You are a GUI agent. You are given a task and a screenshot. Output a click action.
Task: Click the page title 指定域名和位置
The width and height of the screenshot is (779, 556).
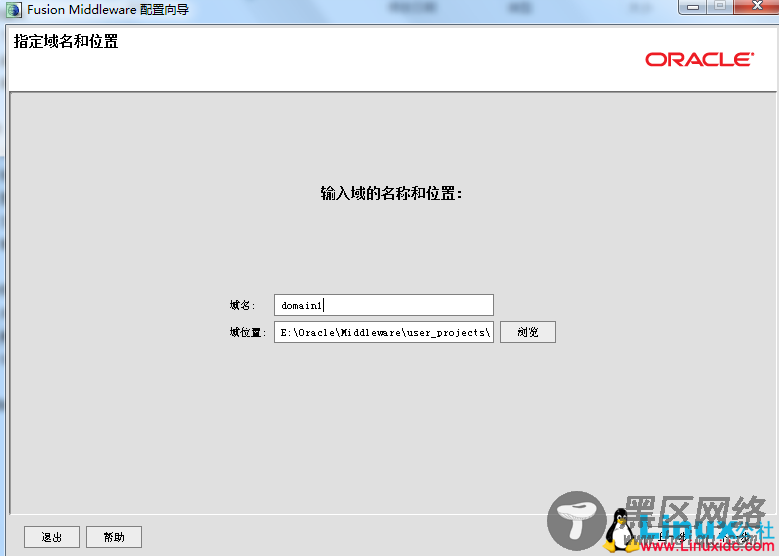point(66,41)
